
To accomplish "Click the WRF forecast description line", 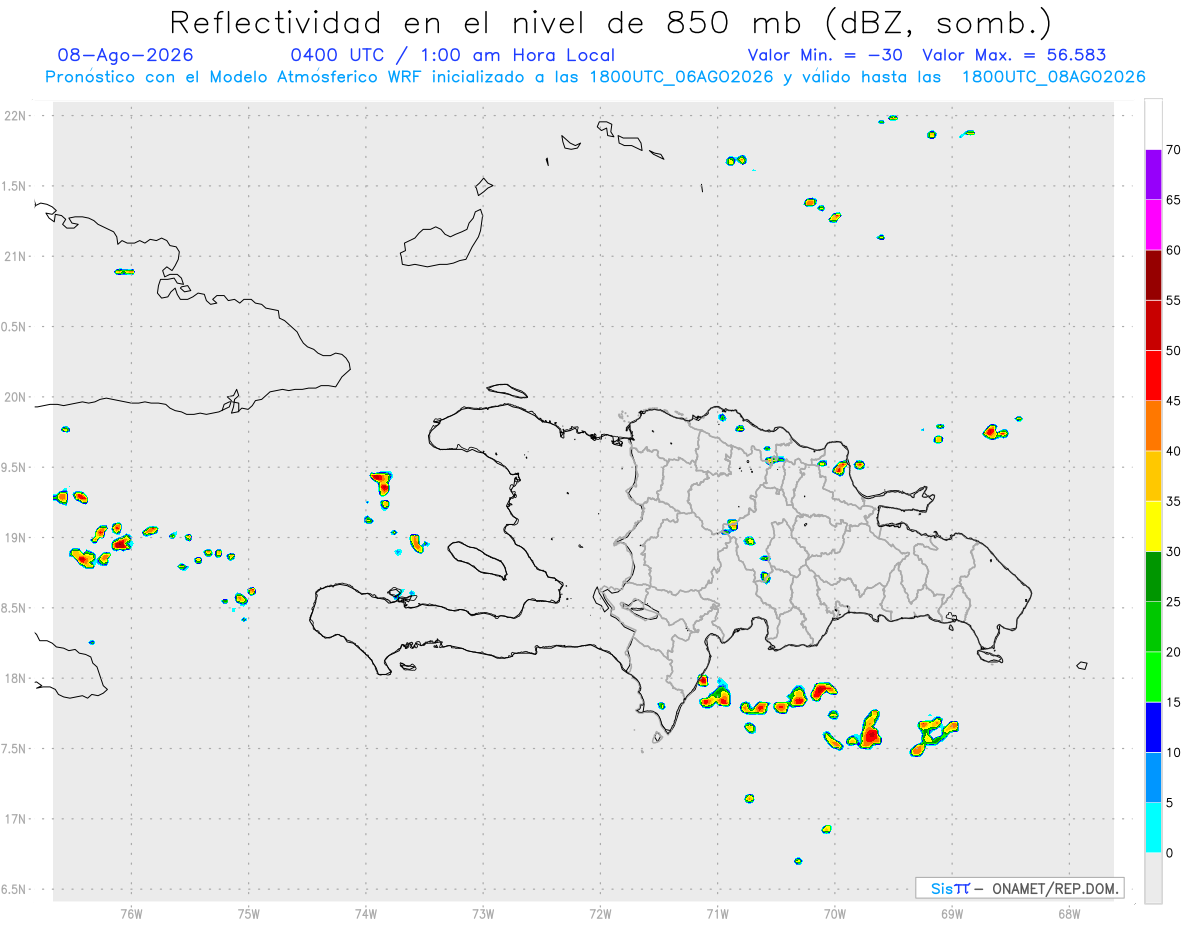I will [x=595, y=77].
